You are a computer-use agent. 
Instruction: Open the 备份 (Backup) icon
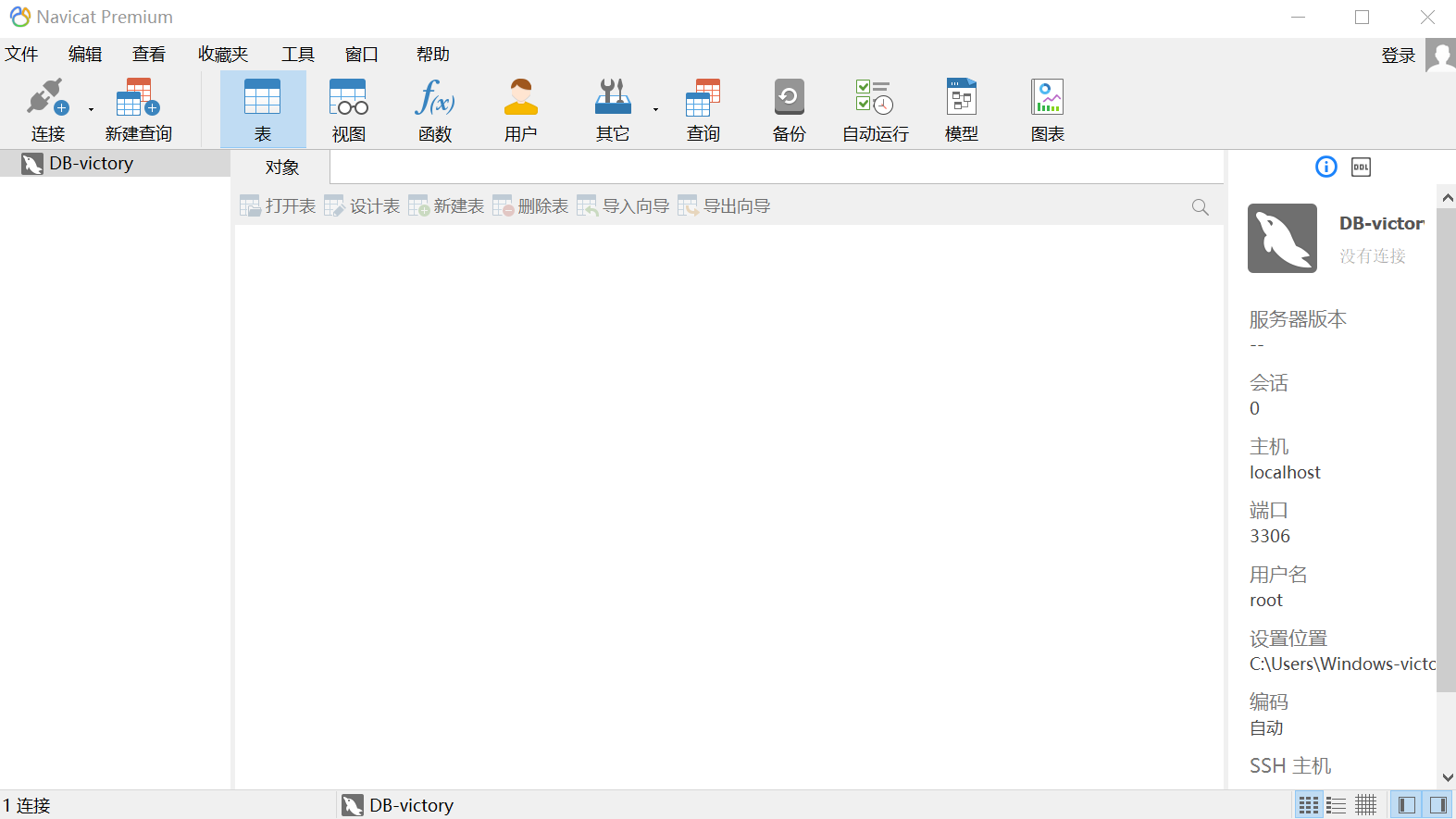790,110
